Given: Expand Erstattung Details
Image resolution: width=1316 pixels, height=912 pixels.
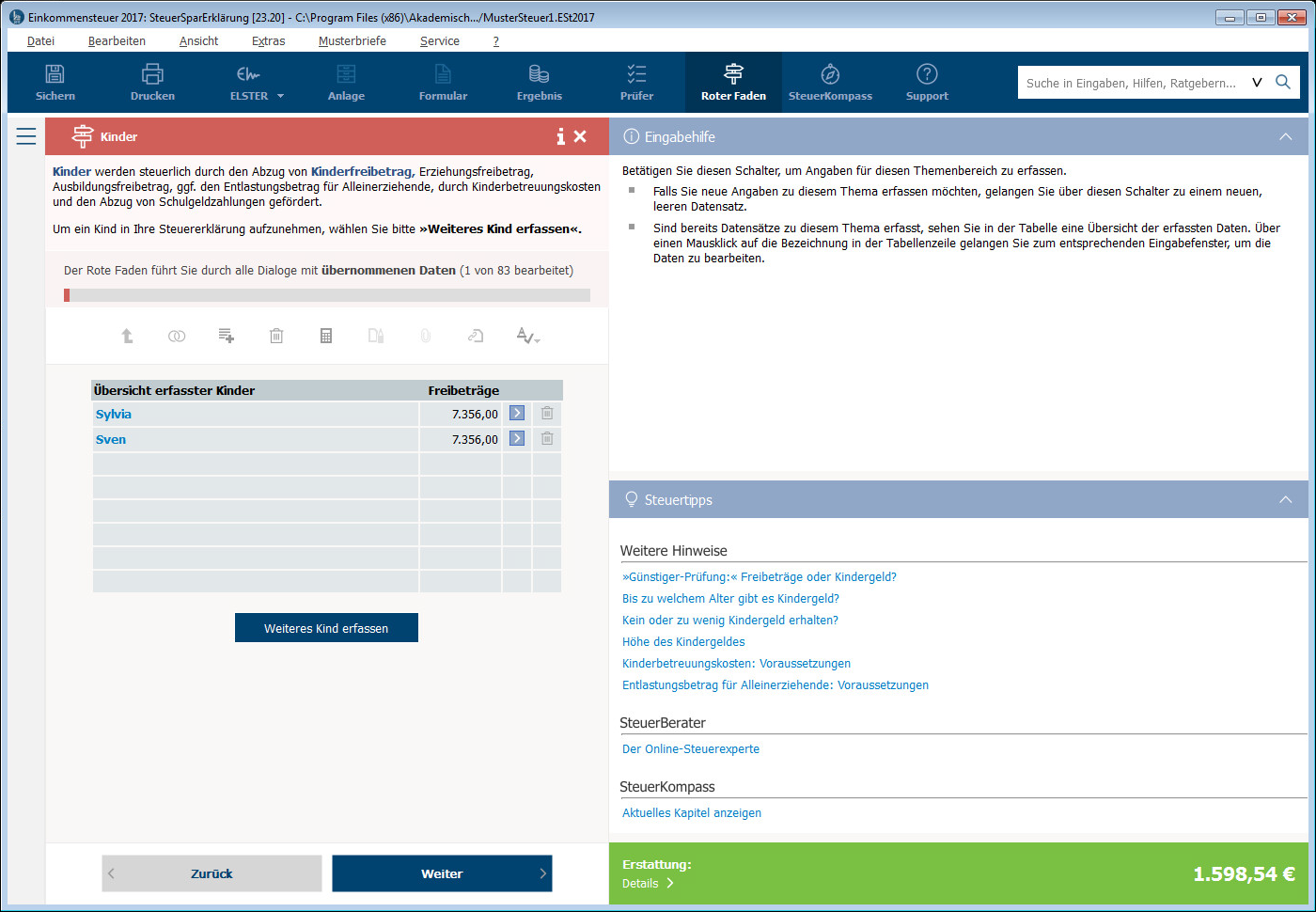Looking at the screenshot, I should (x=648, y=884).
